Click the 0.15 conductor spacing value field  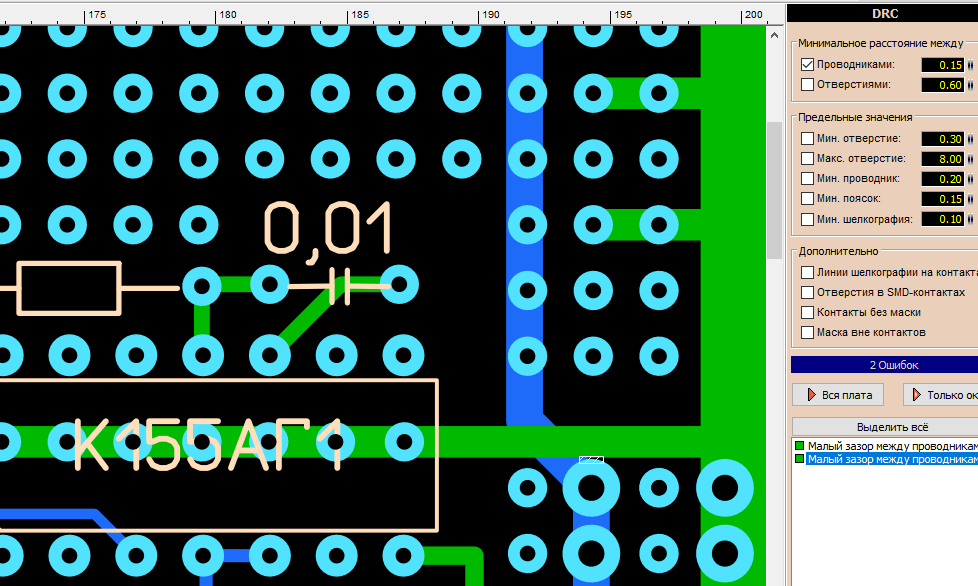coord(942,65)
